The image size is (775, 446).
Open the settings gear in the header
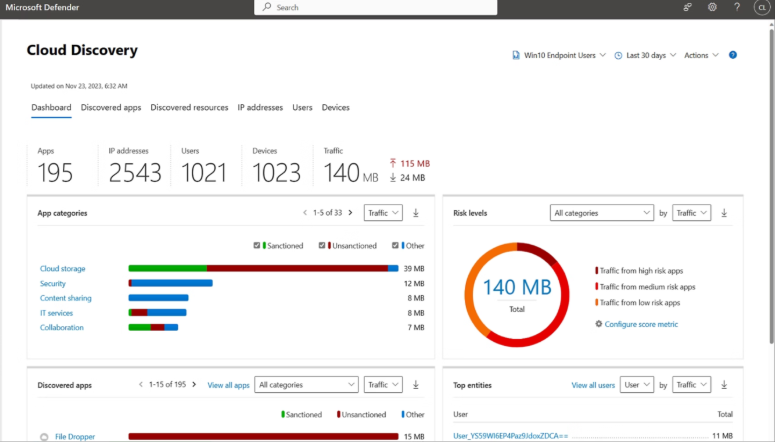(712, 7)
